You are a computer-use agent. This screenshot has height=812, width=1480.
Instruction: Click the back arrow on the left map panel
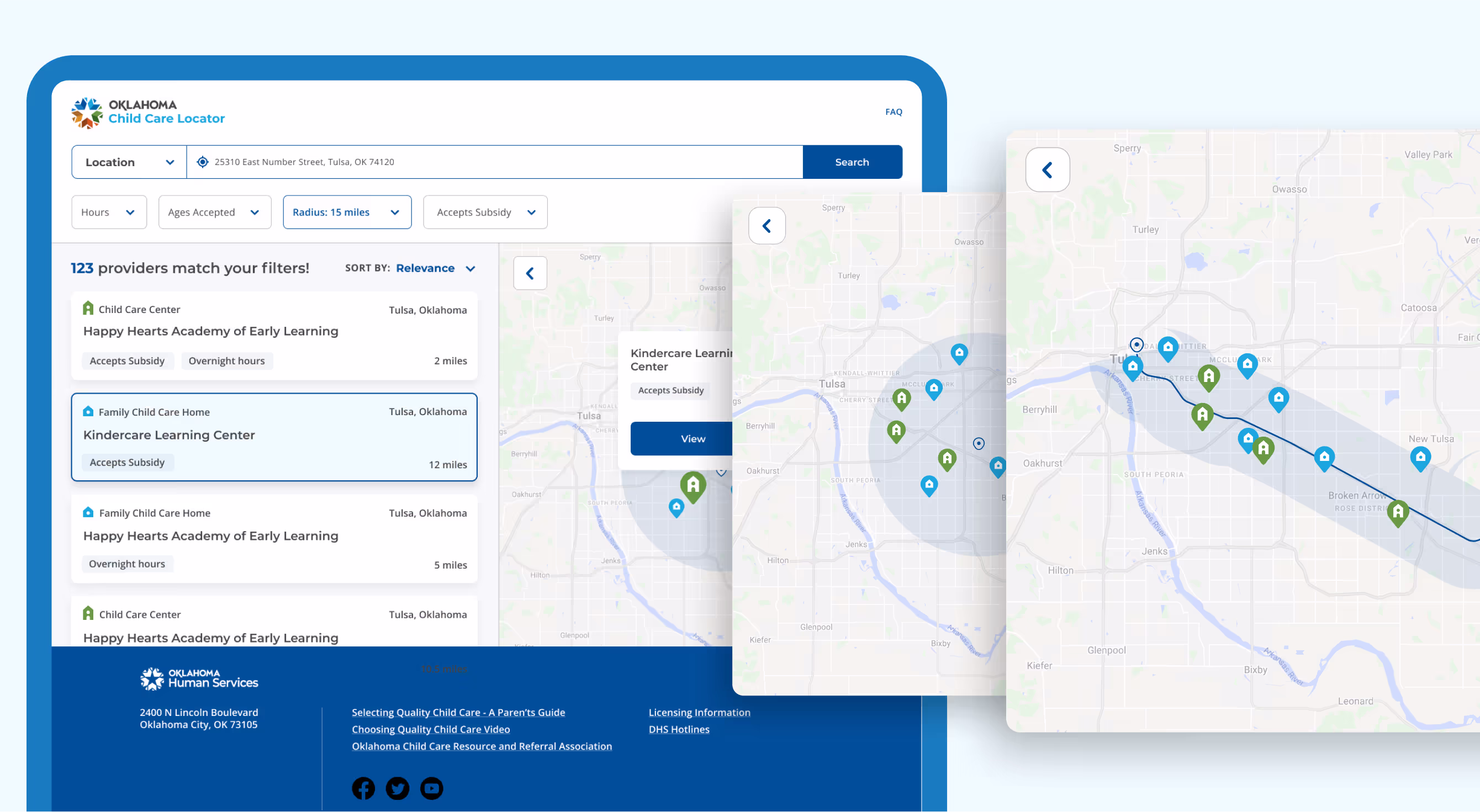(x=530, y=273)
